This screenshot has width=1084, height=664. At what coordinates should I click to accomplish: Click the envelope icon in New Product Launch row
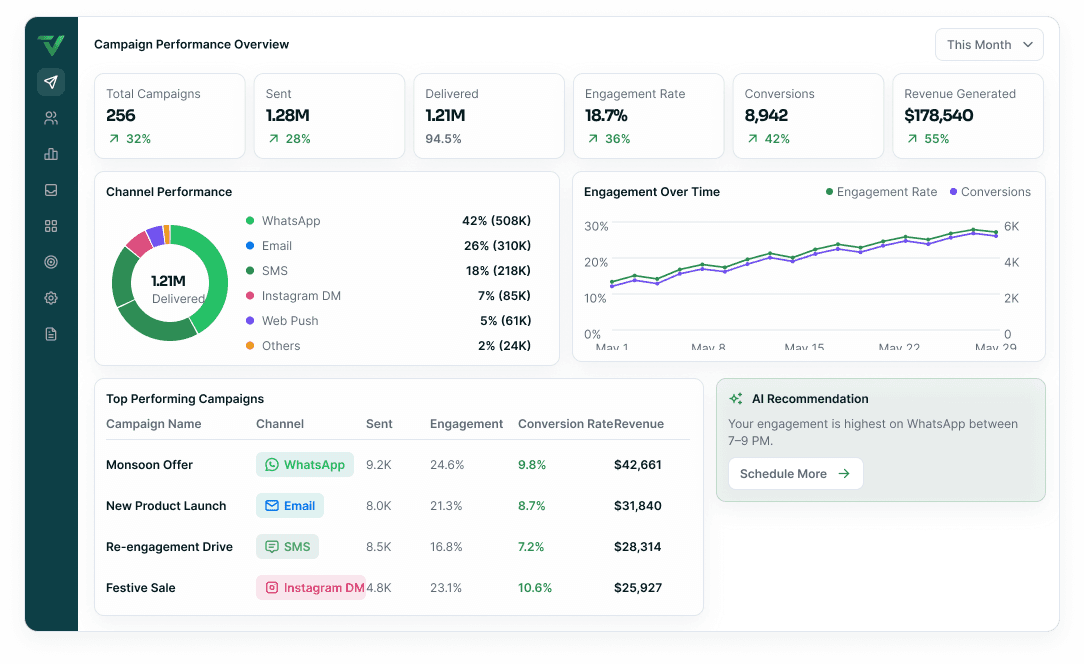pos(272,506)
